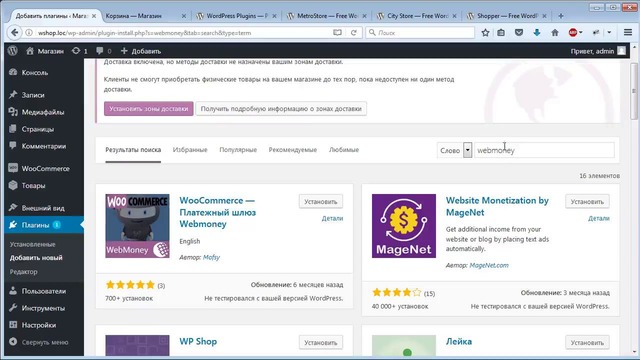
Task: Install the WooCommerce Webmoney gateway plugin
Action: (x=320, y=202)
